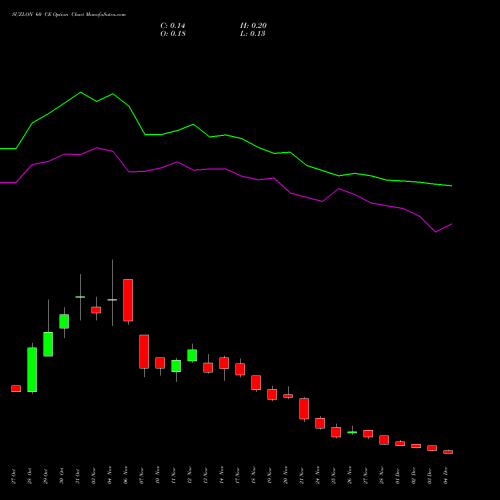Select the low value L: 0.13

click(253, 34)
